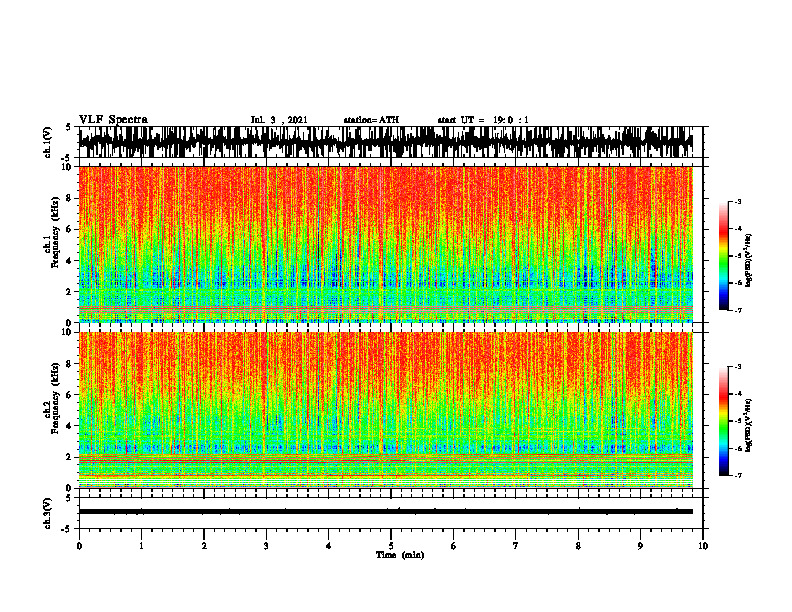Click the "Time (min)" axis label
The width and height of the screenshot is (792, 612).
pos(400,555)
